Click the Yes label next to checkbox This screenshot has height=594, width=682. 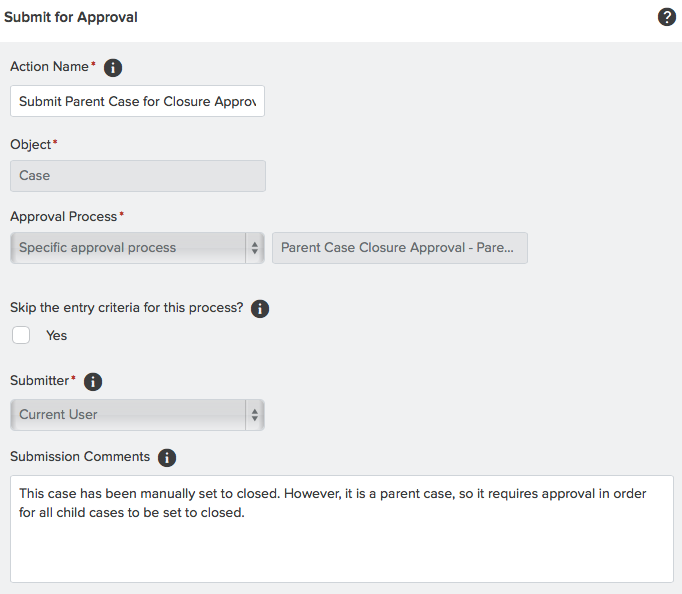click(57, 335)
